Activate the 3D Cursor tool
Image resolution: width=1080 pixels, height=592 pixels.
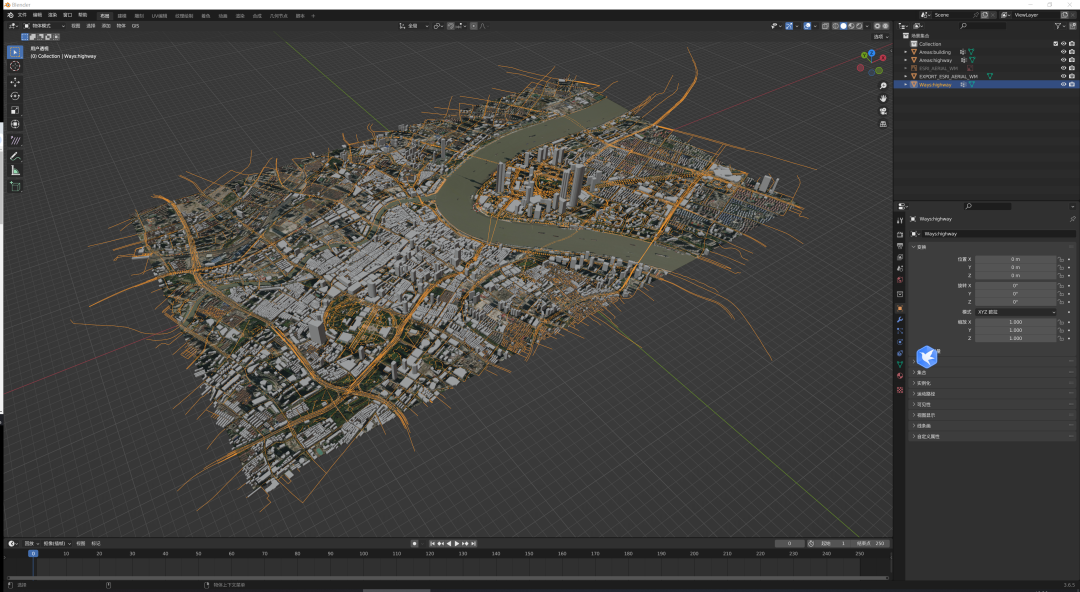coord(15,66)
